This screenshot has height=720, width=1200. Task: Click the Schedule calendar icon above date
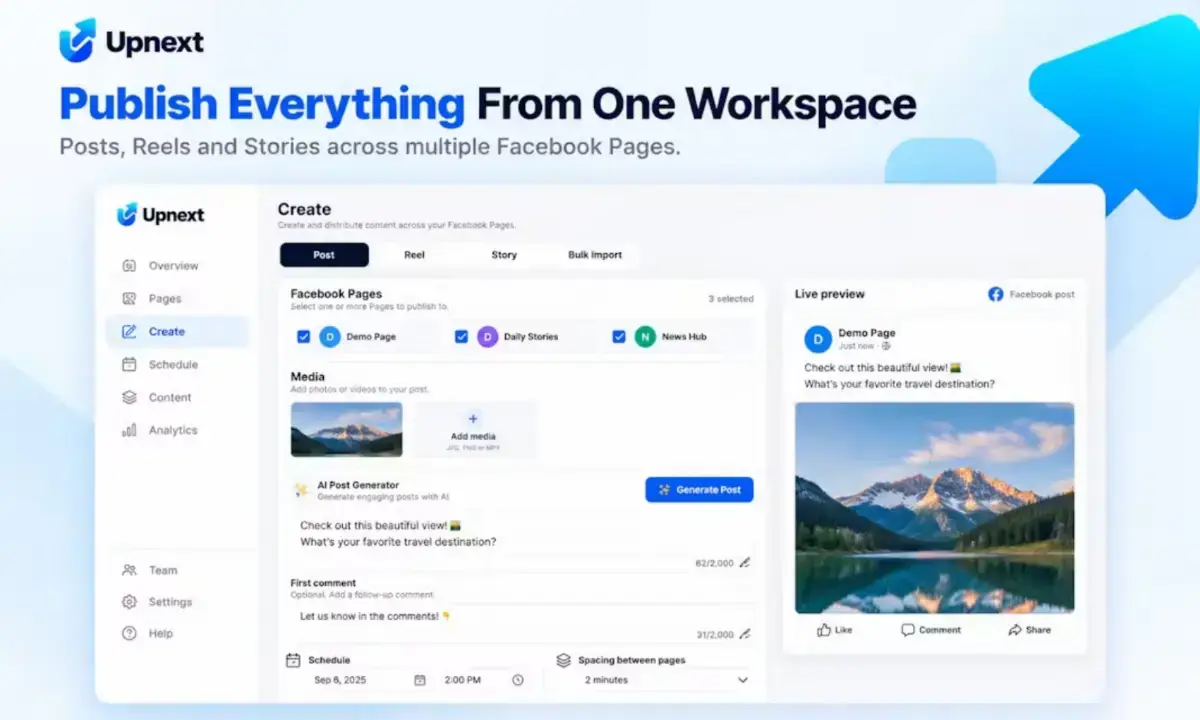click(x=293, y=660)
